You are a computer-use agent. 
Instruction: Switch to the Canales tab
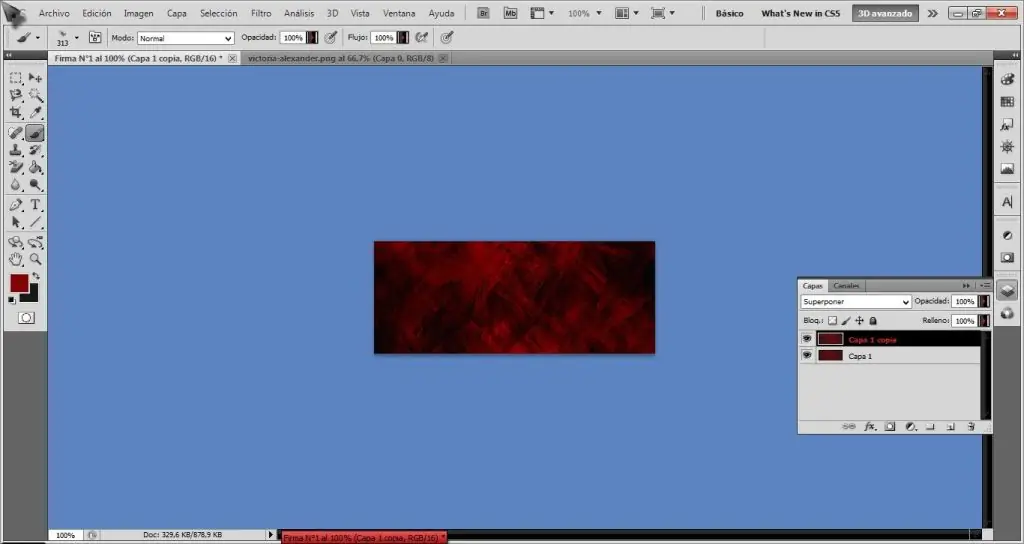[846, 285]
